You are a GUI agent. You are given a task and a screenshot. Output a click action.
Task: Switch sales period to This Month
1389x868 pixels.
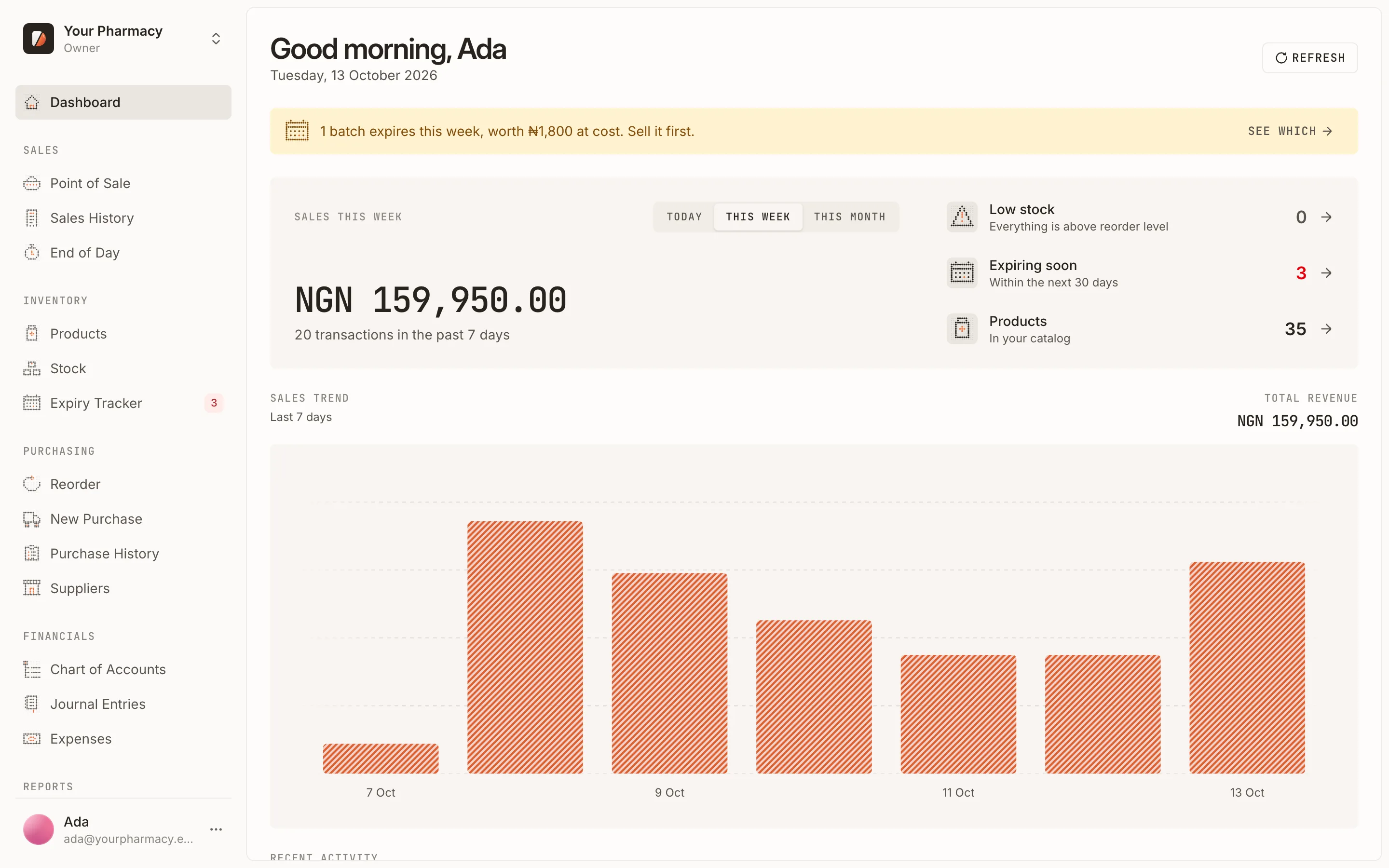[x=849, y=217]
